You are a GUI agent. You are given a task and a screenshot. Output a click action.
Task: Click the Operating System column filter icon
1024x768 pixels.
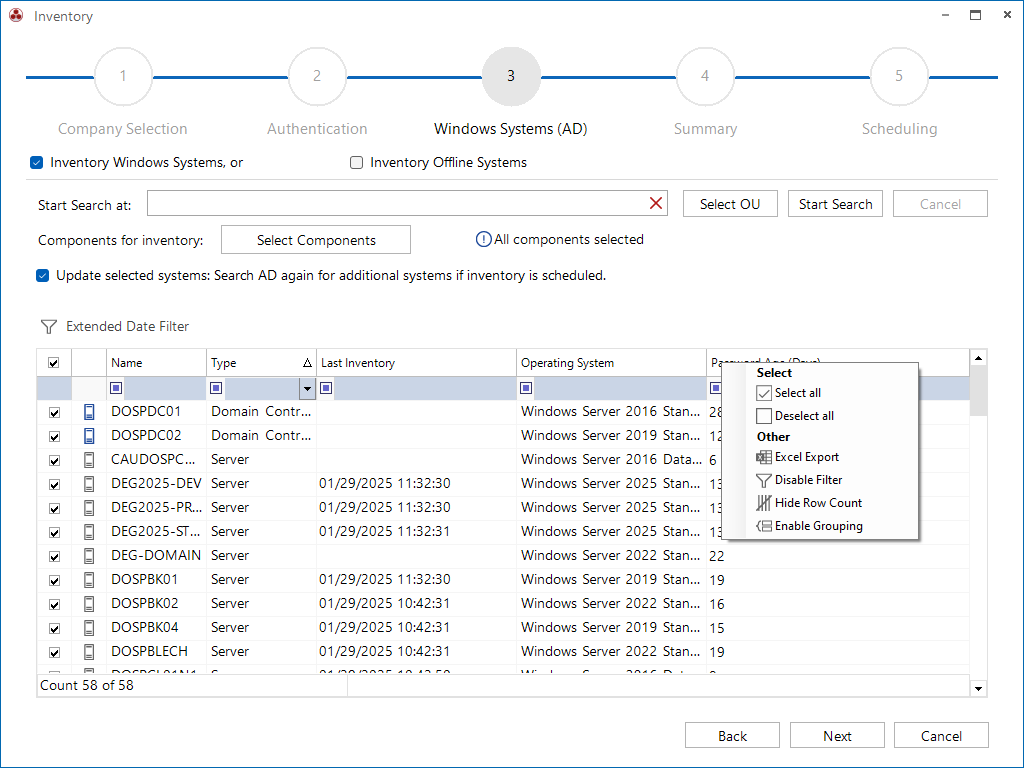(x=526, y=388)
